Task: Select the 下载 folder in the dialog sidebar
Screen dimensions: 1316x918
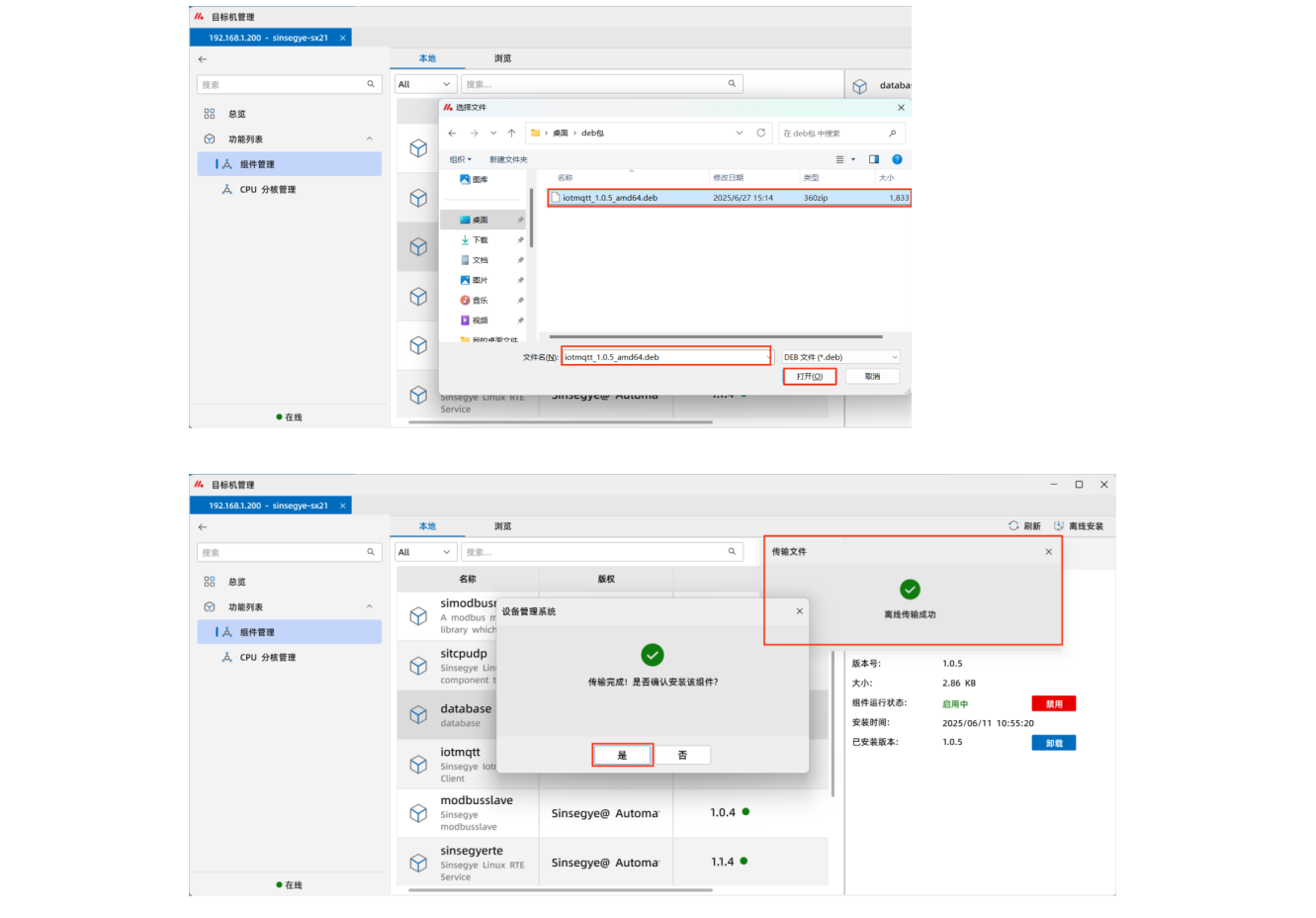Action: (480, 240)
